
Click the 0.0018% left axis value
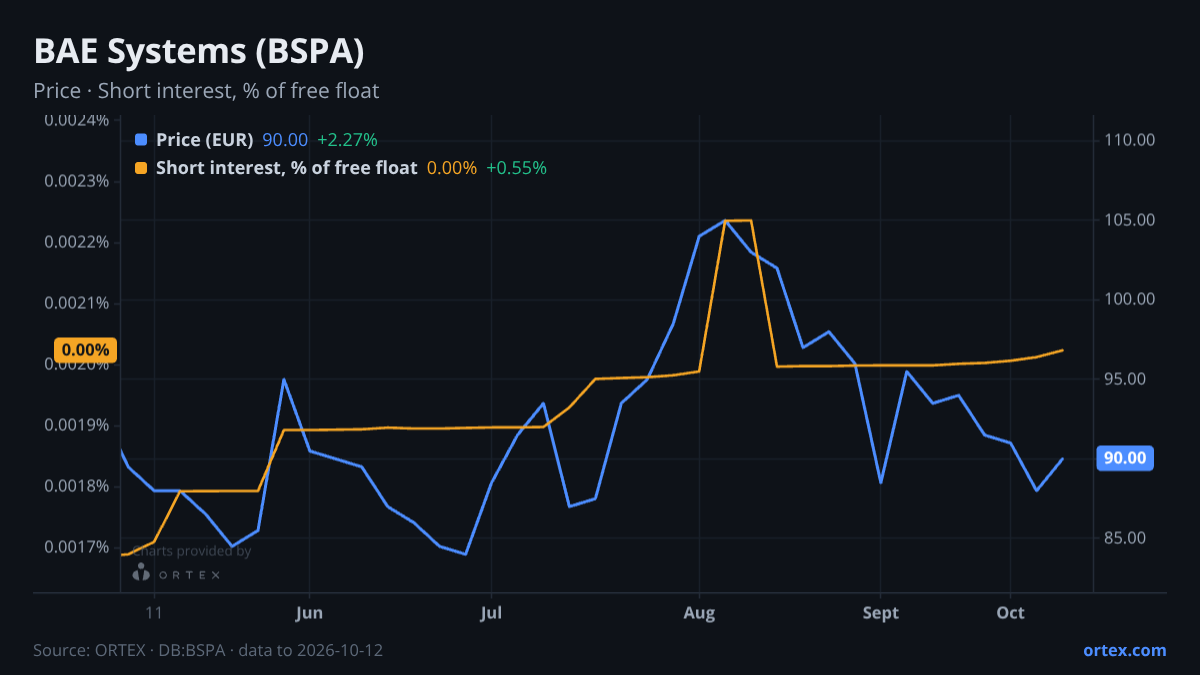76,487
